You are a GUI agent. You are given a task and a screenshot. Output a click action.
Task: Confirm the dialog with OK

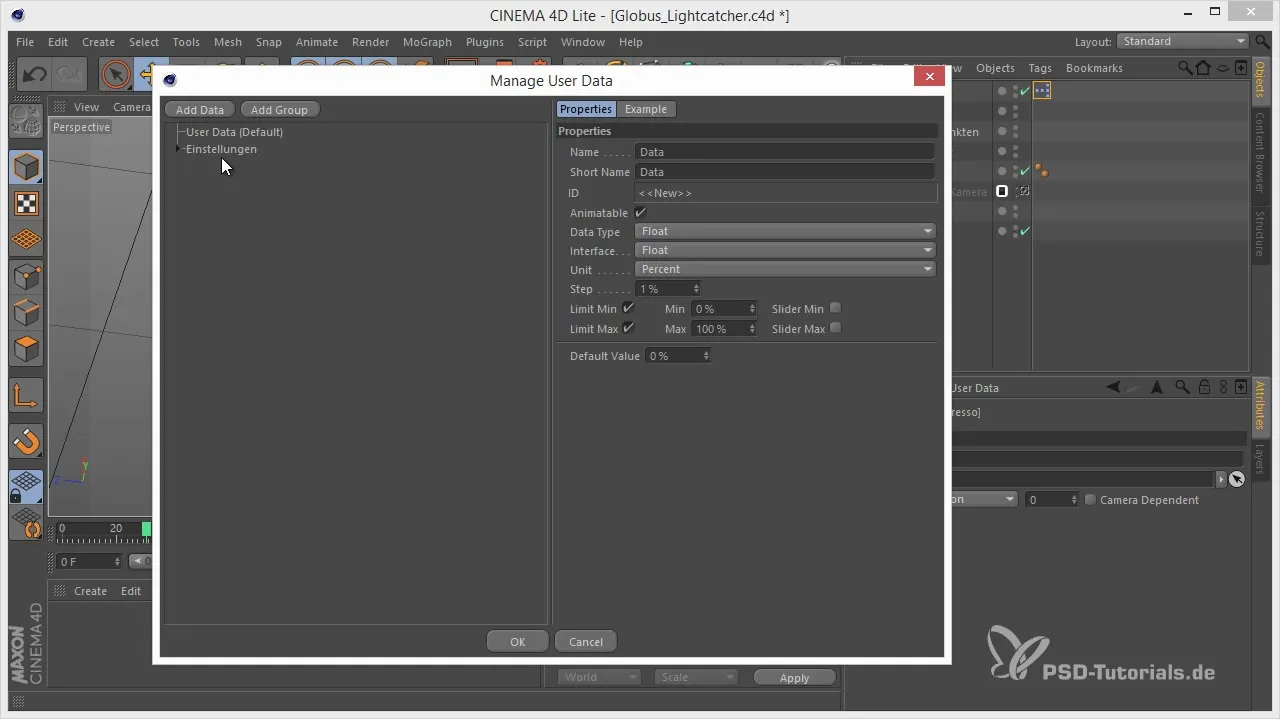(517, 642)
